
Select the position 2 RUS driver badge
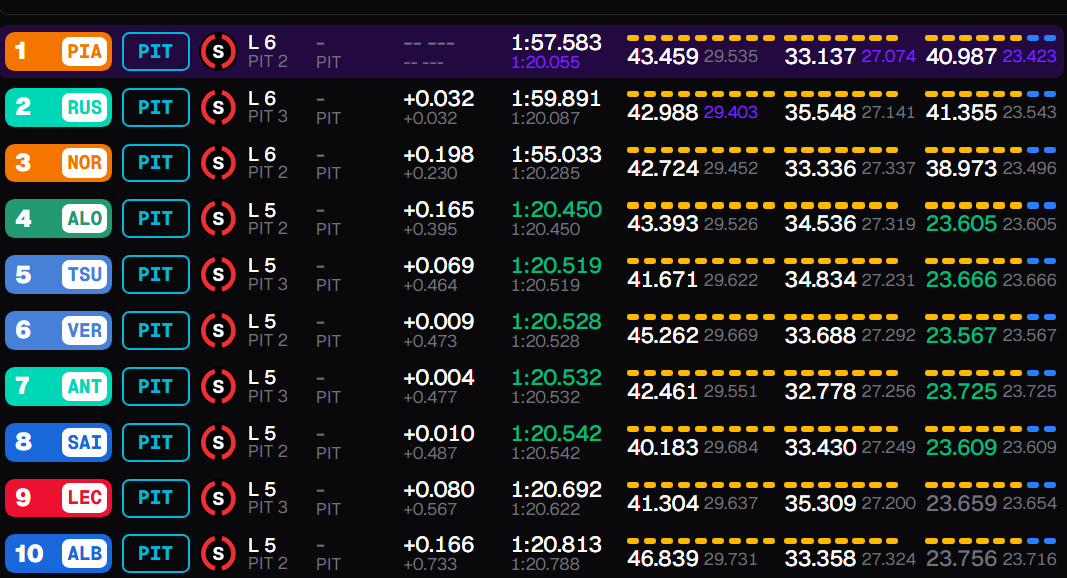click(59, 107)
